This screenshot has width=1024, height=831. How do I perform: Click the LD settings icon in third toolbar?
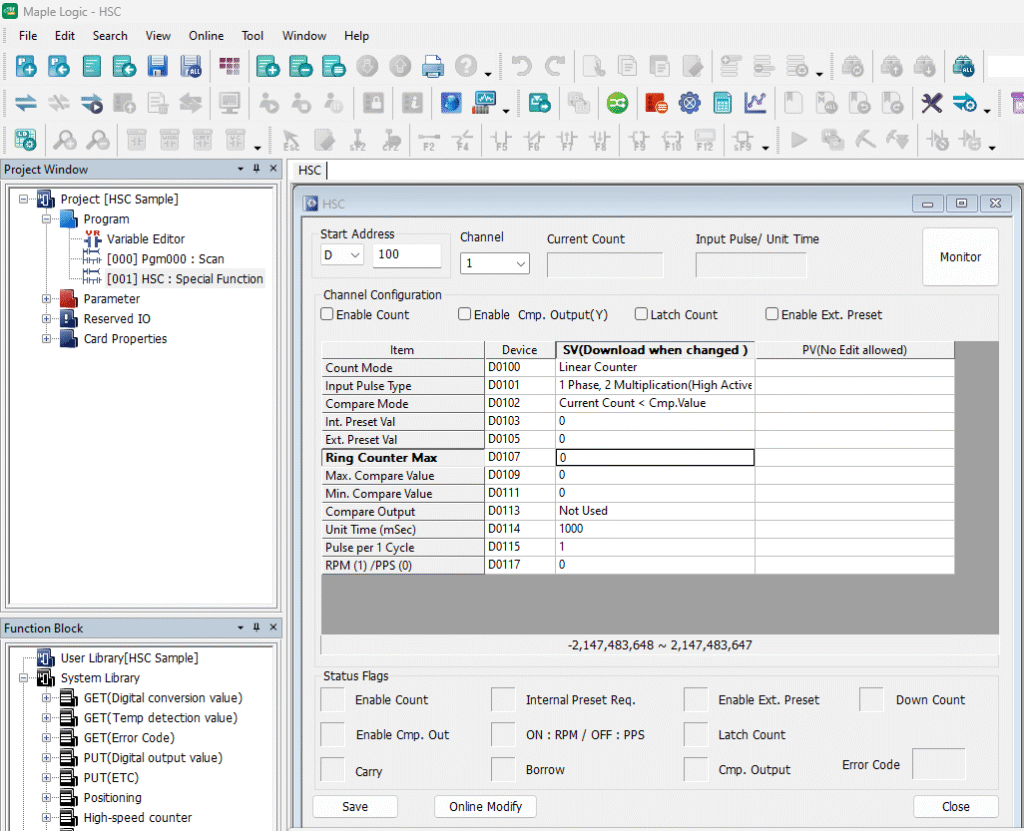click(25, 139)
